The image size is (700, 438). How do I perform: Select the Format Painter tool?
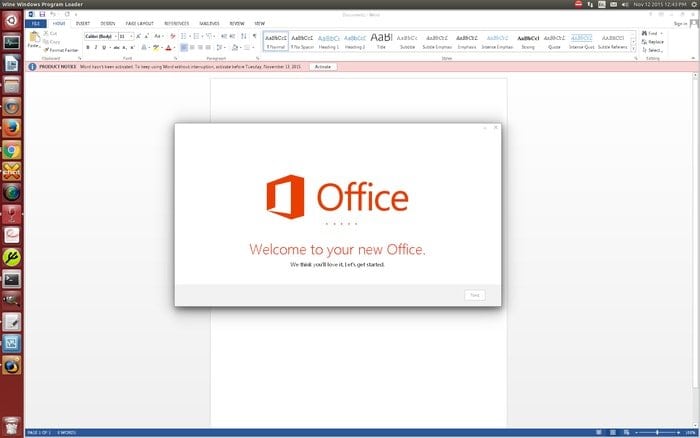click(x=61, y=50)
